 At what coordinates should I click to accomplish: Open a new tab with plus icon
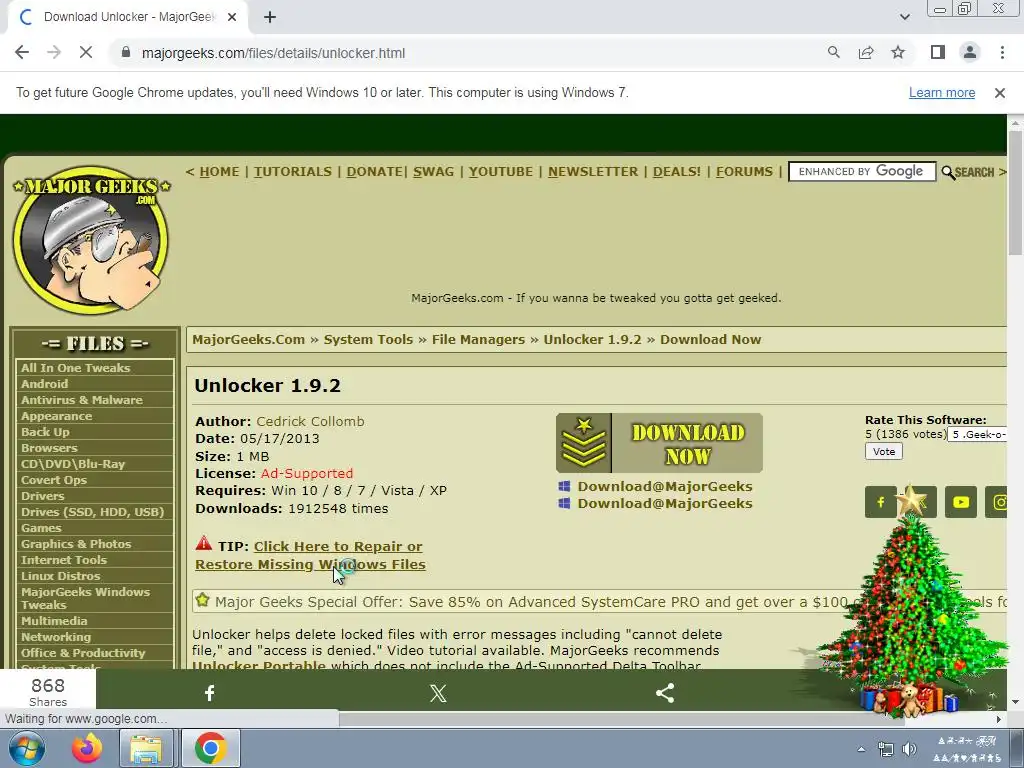click(270, 18)
